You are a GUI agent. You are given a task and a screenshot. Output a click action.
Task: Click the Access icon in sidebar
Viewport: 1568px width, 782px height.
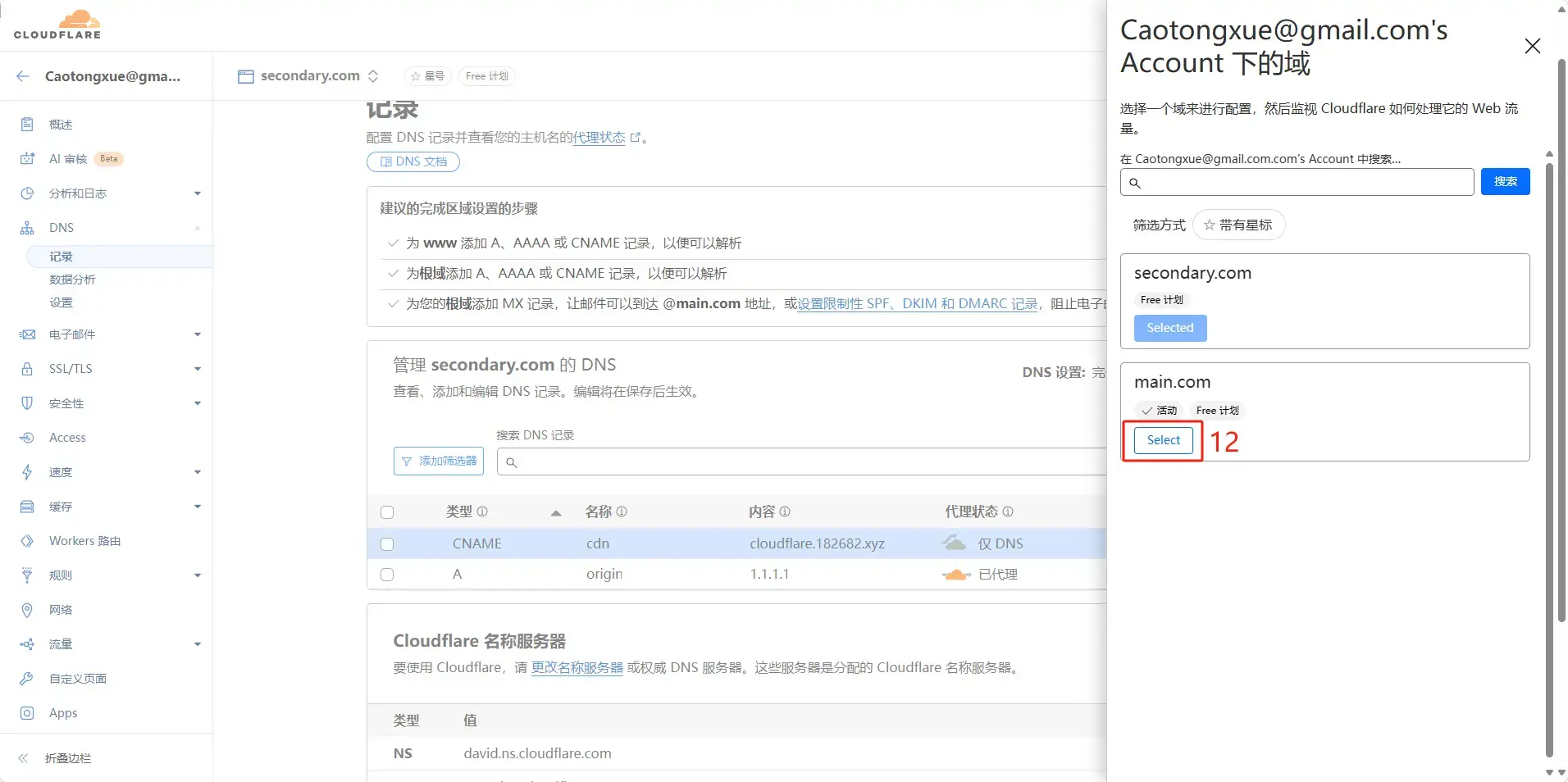[27, 438]
